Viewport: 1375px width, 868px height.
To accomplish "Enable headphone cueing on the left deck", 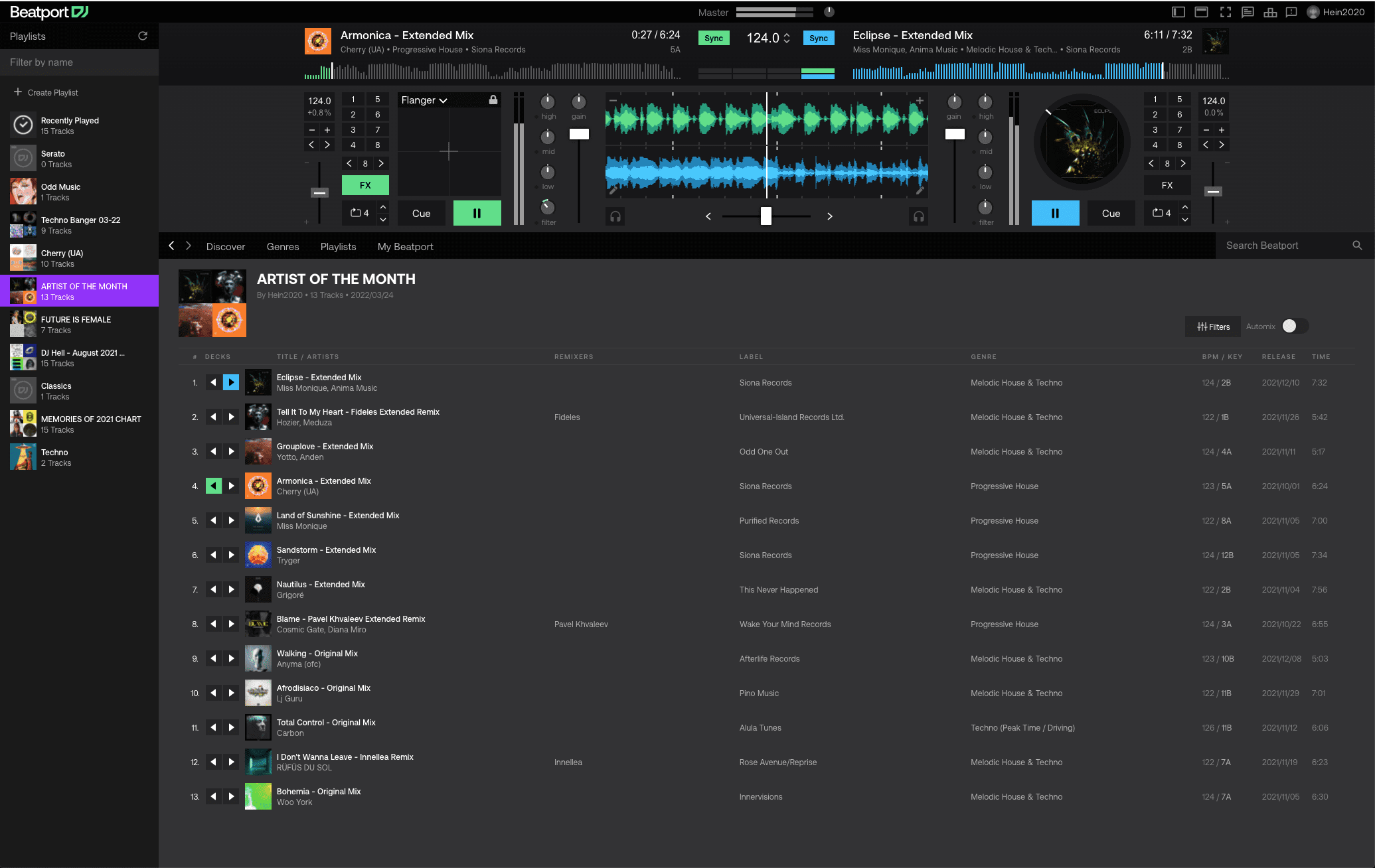I will pos(615,216).
